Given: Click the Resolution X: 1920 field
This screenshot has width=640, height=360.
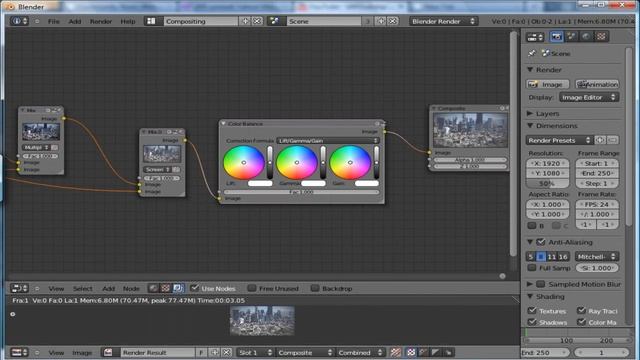Looking at the screenshot, I should click(547, 163).
